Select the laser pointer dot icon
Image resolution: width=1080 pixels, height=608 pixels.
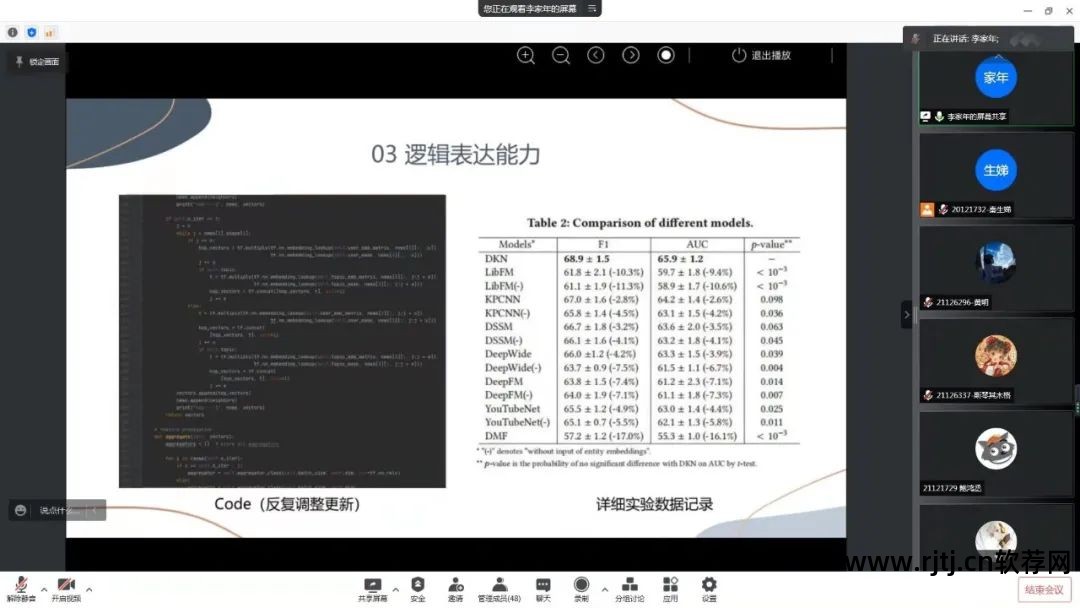point(666,56)
